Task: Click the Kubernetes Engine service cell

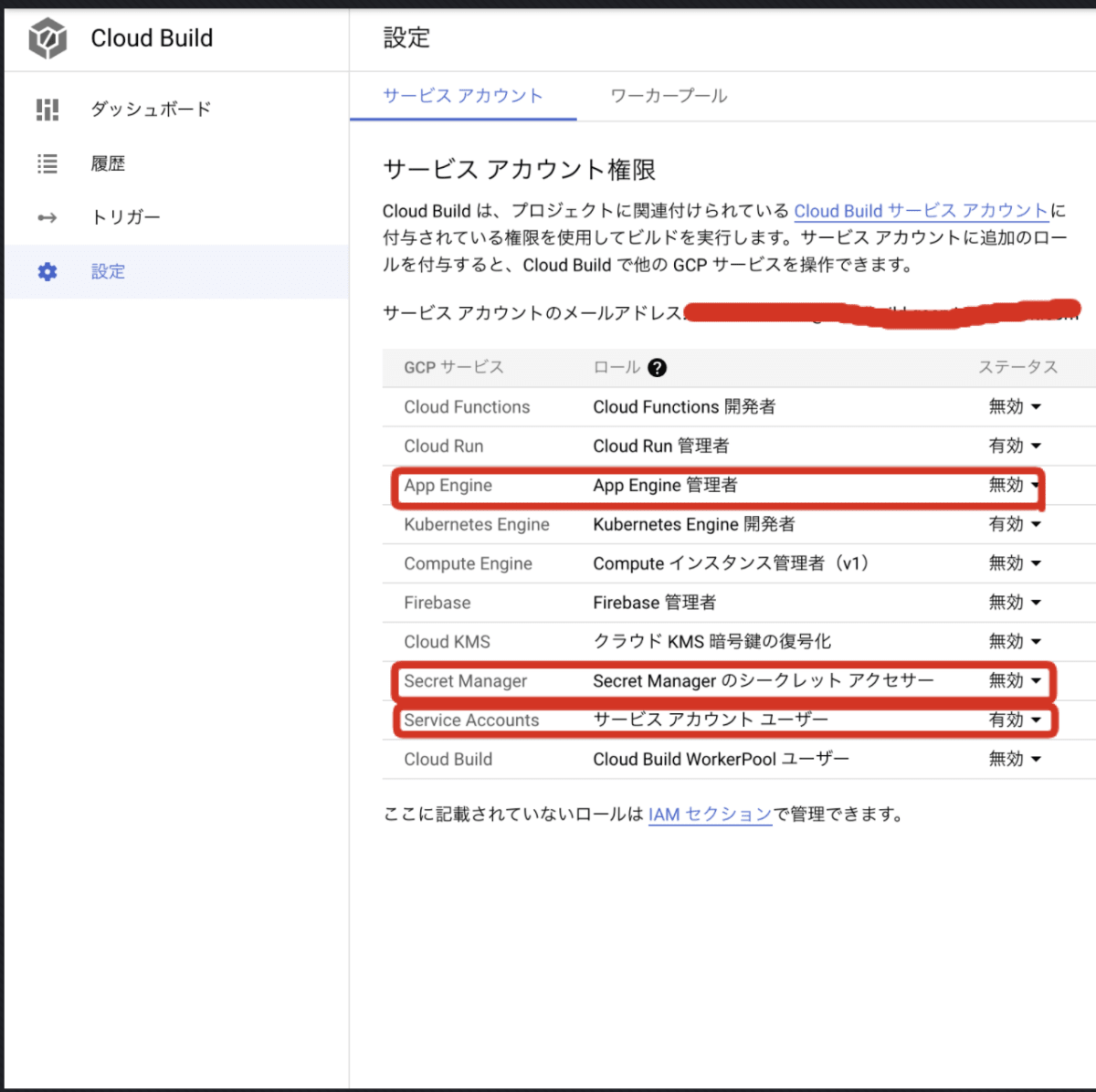Action: [477, 525]
